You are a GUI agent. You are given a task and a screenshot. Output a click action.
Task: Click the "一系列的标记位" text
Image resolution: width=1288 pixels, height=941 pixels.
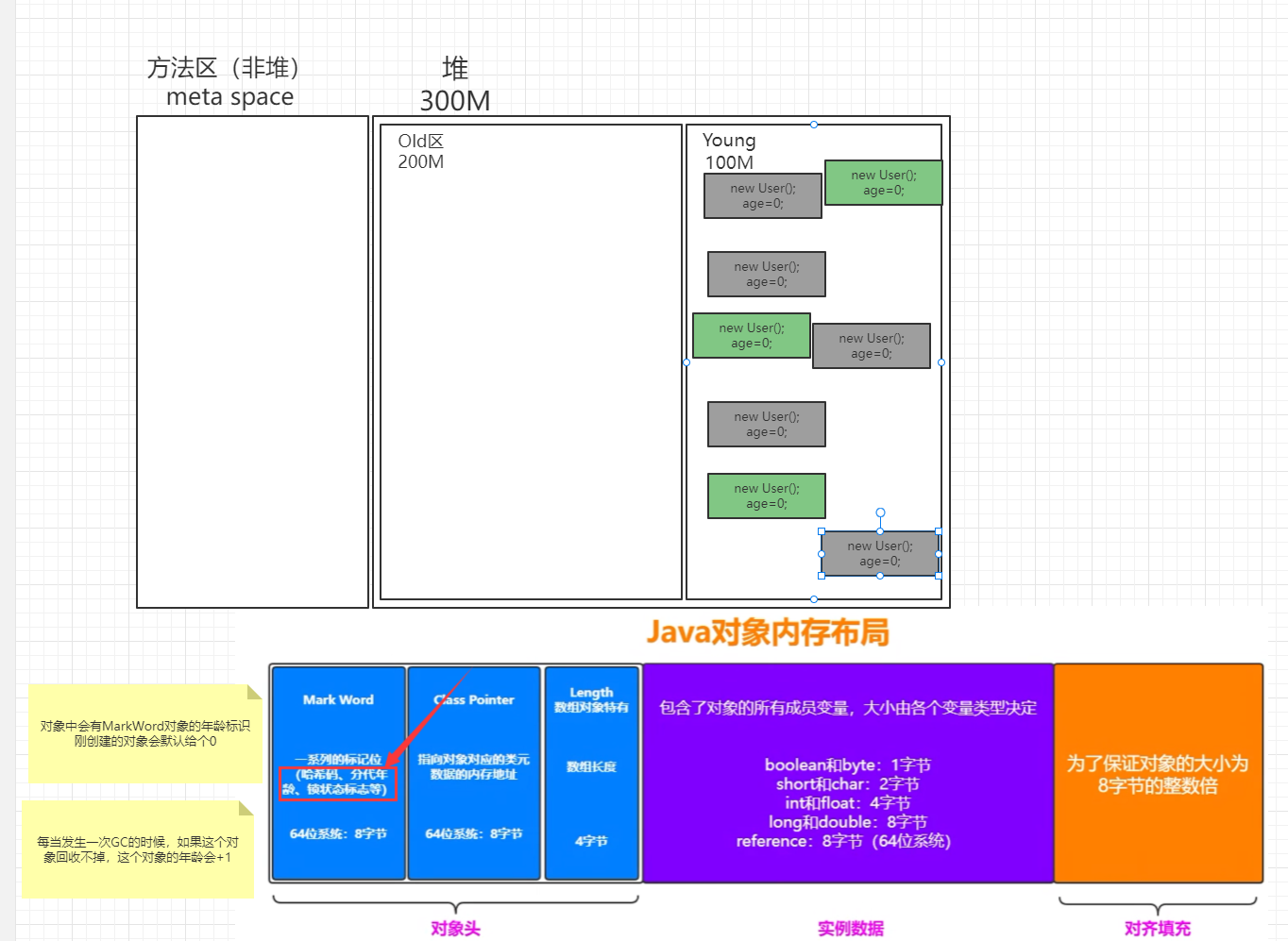(x=338, y=759)
